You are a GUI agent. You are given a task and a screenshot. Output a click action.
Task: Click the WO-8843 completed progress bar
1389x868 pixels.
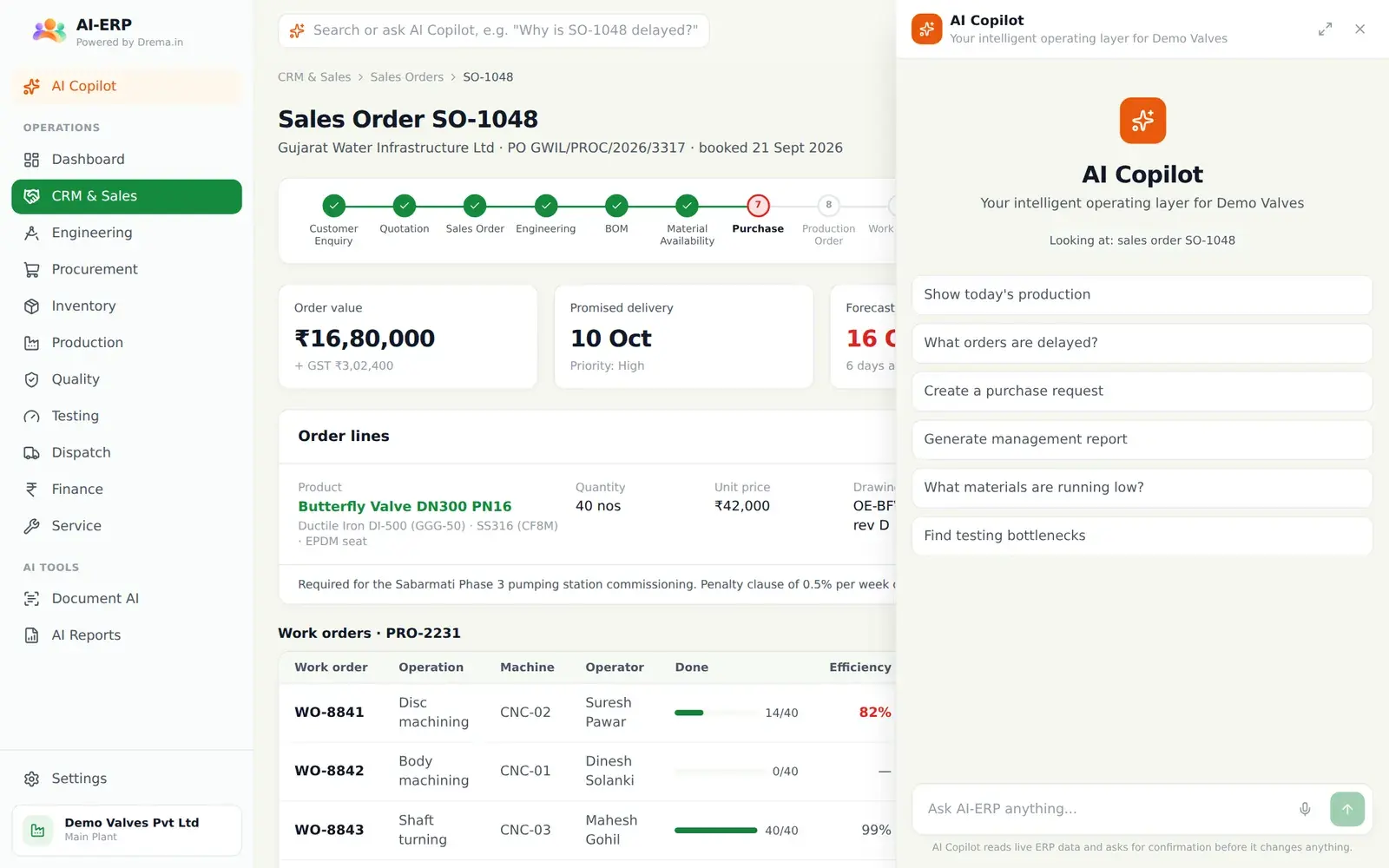pos(715,831)
